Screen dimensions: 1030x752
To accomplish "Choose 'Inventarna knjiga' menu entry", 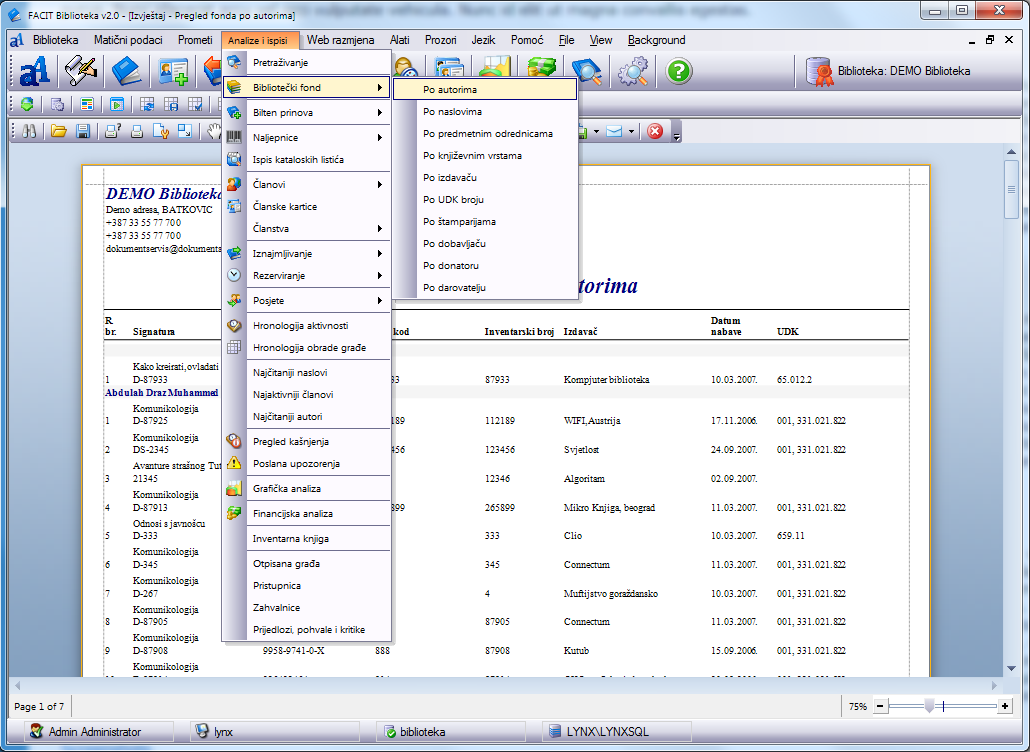I will [291, 539].
